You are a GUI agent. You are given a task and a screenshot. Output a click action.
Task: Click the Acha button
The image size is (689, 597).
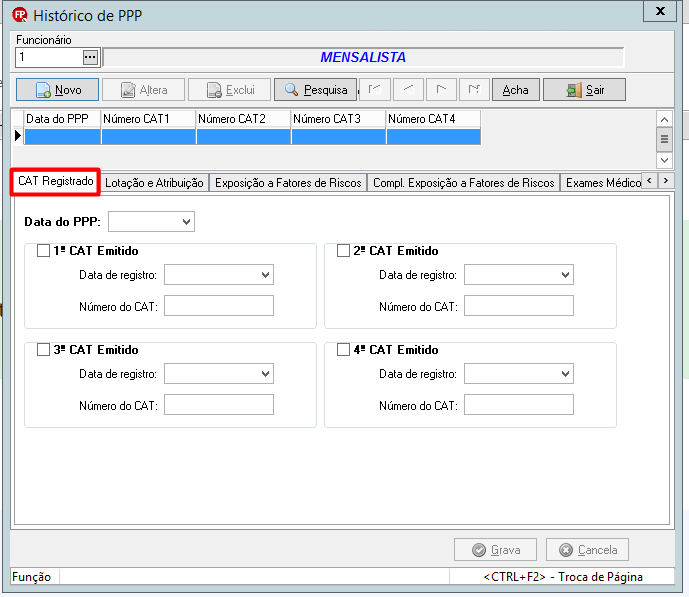[x=515, y=90]
